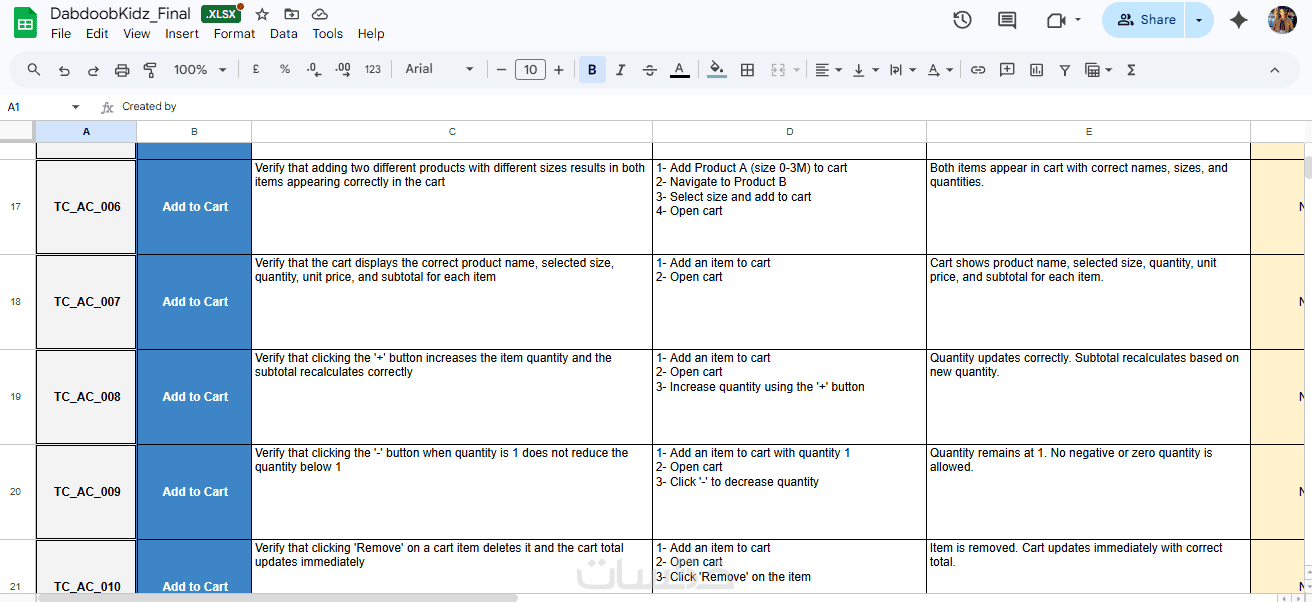This screenshot has height=602, width=1312.
Task: Open vertical align dropdown
Action: click(x=865, y=70)
